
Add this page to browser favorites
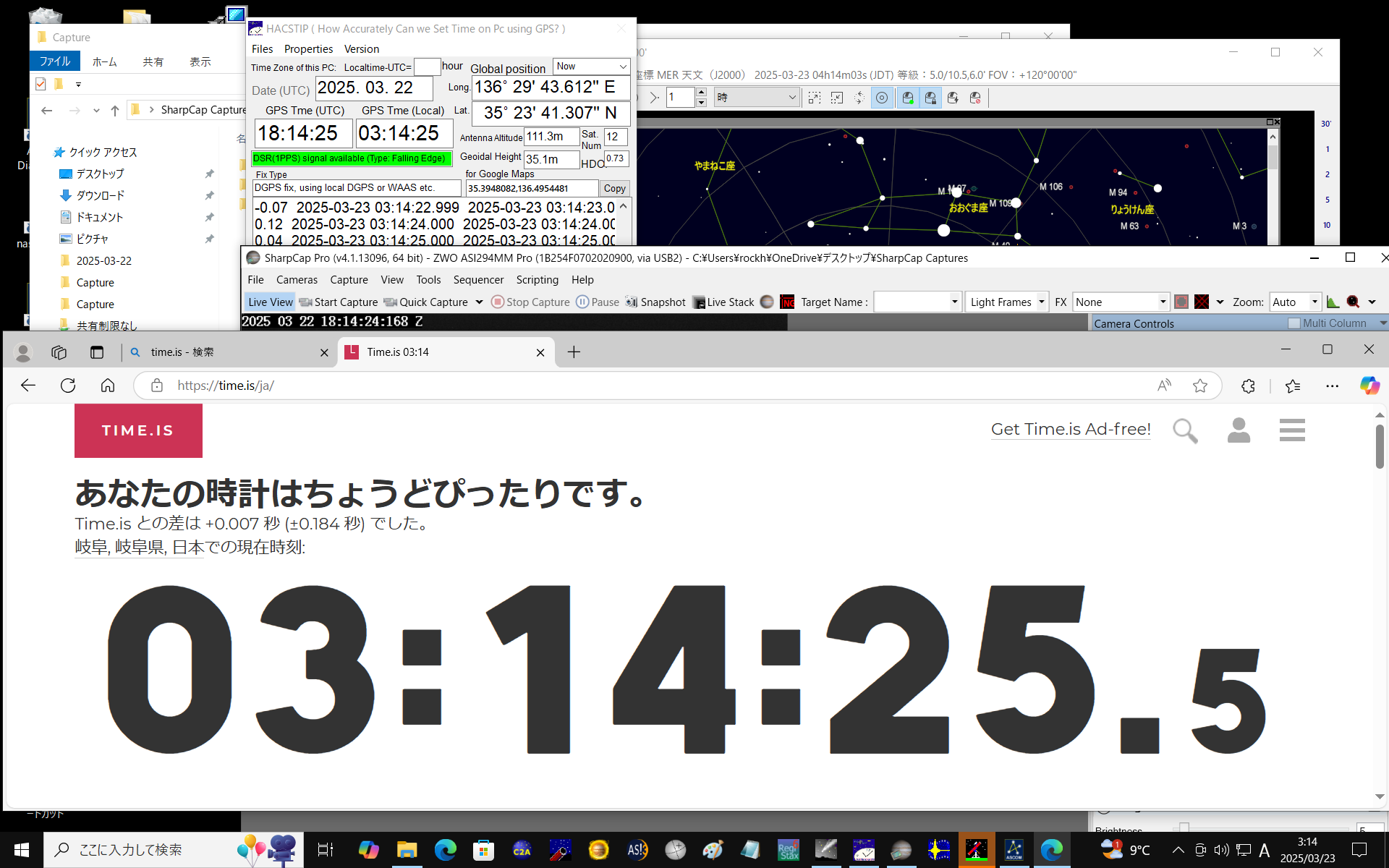(1200, 386)
